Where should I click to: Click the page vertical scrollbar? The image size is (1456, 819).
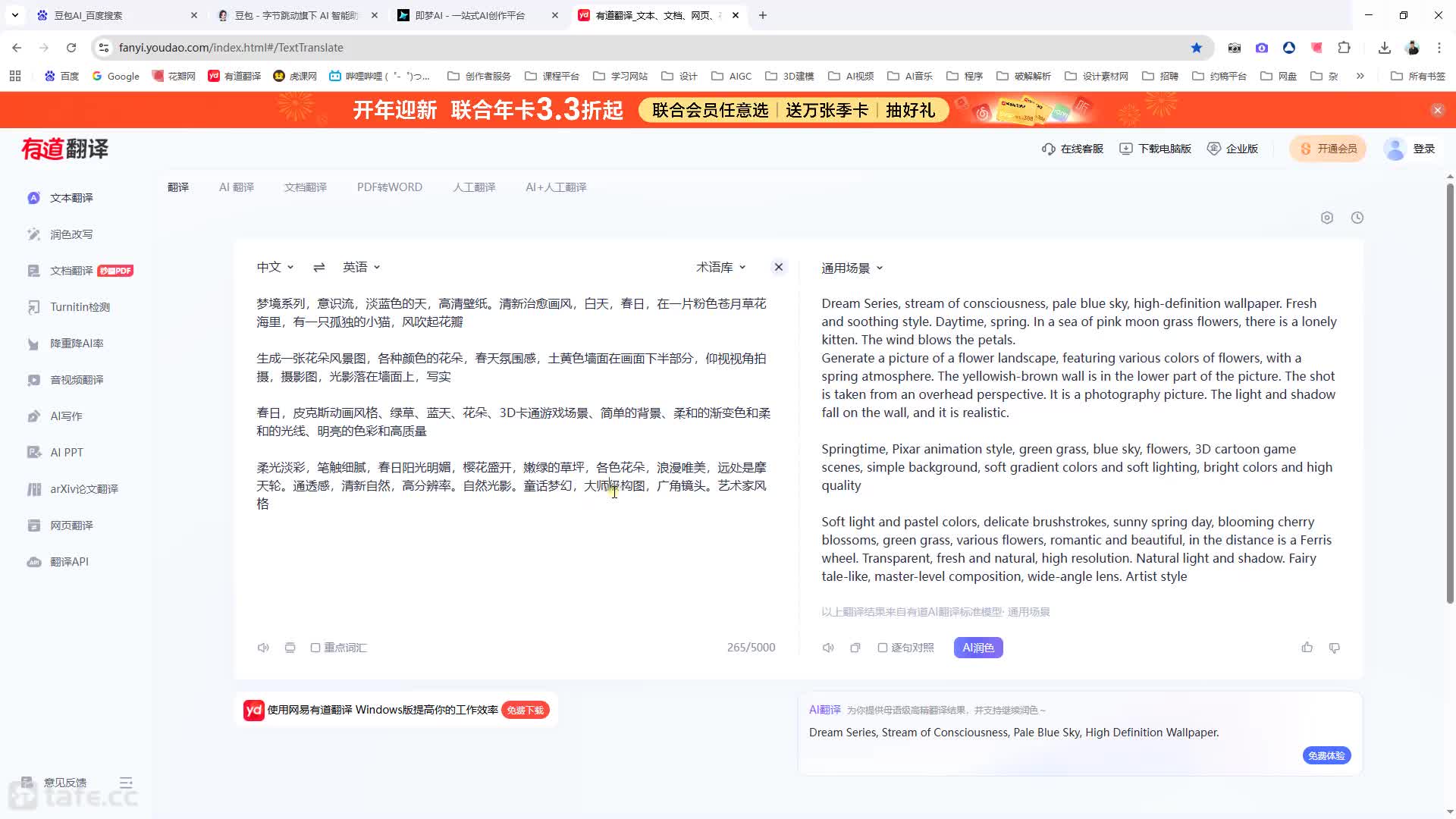click(x=1450, y=394)
